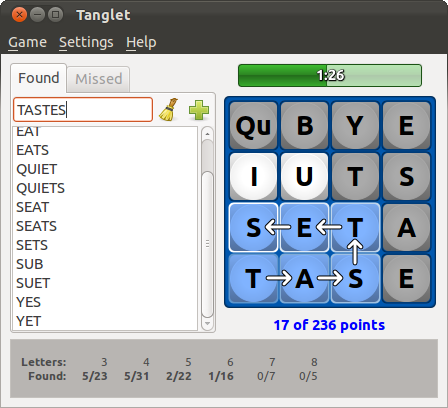The image size is (448, 408).
Task: Open the Game menu
Action: click(x=27, y=42)
